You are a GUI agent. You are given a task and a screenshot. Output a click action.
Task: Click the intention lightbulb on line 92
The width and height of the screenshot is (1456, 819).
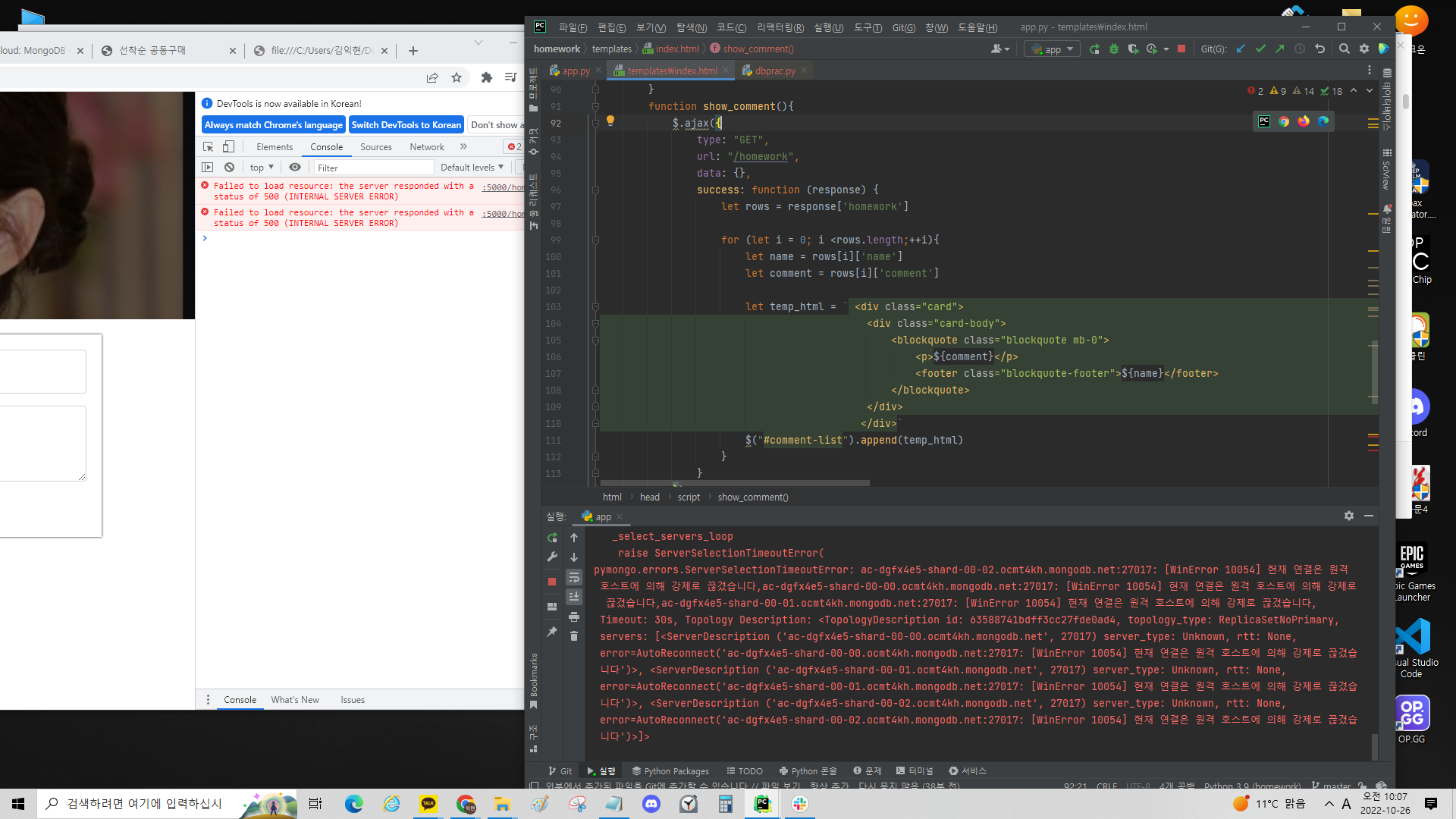[x=610, y=121]
